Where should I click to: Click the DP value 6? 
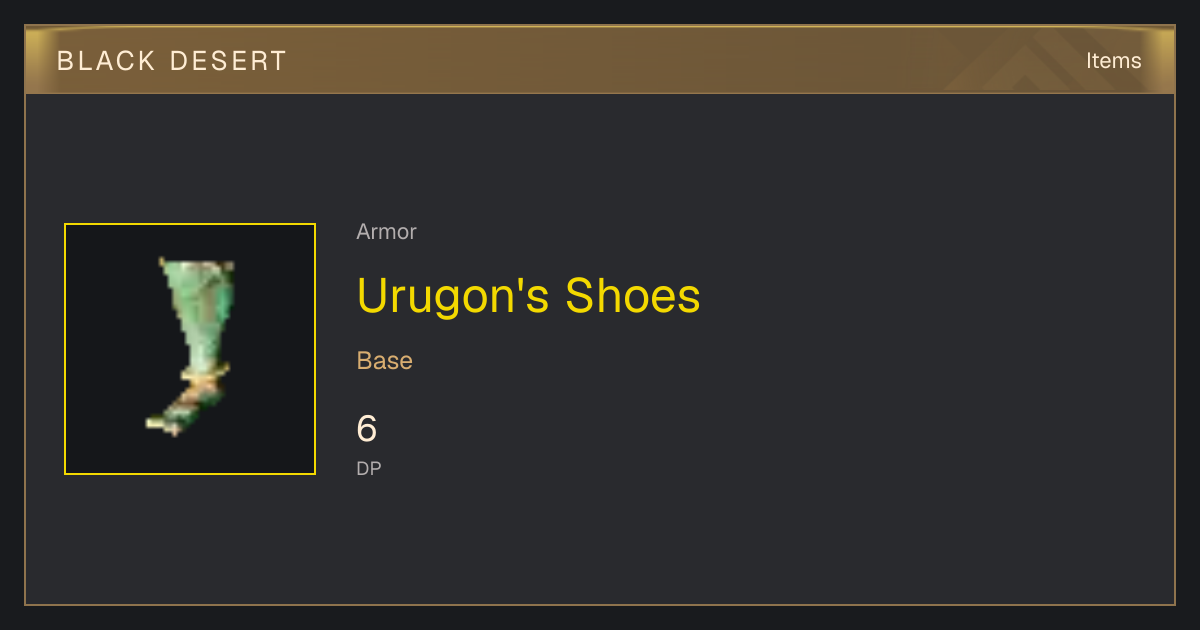pos(367,429)
